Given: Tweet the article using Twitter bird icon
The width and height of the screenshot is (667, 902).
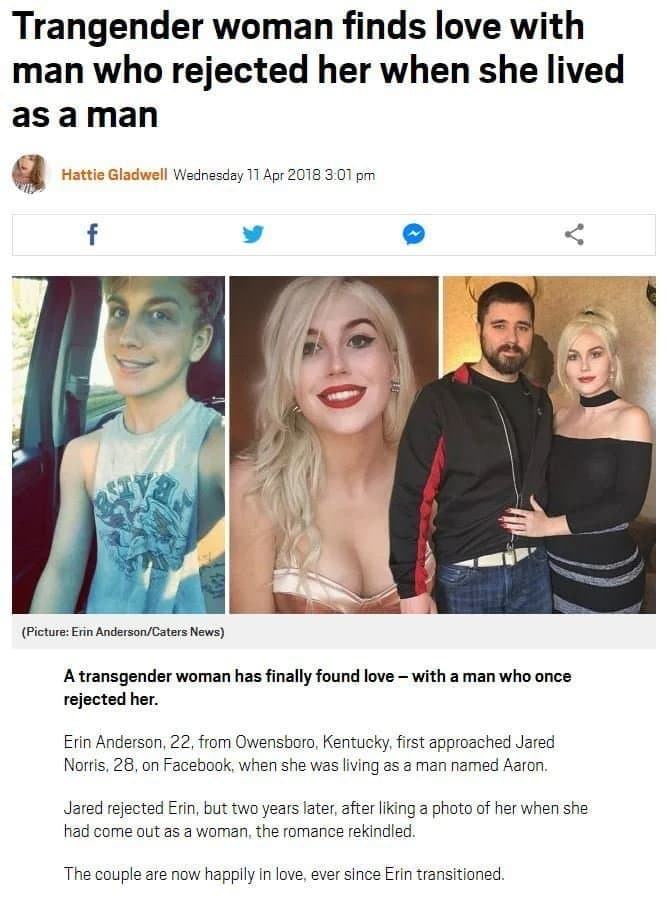Looking at the screenshot, I should tap(253, 234).
